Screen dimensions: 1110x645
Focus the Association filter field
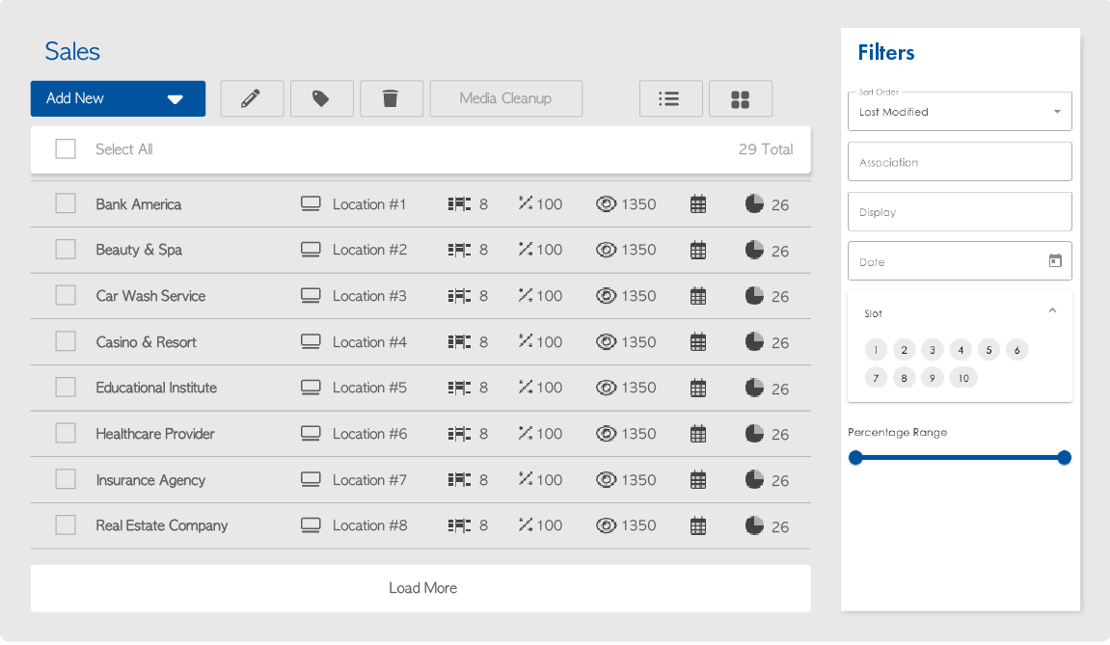coord(959,162)
